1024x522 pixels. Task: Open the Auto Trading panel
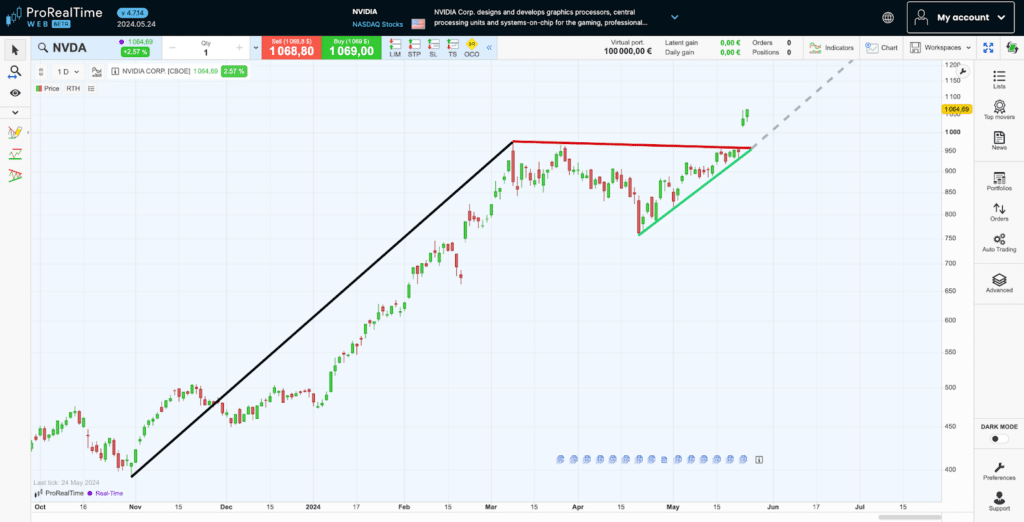pyautogui.click(x=999, y=243)
